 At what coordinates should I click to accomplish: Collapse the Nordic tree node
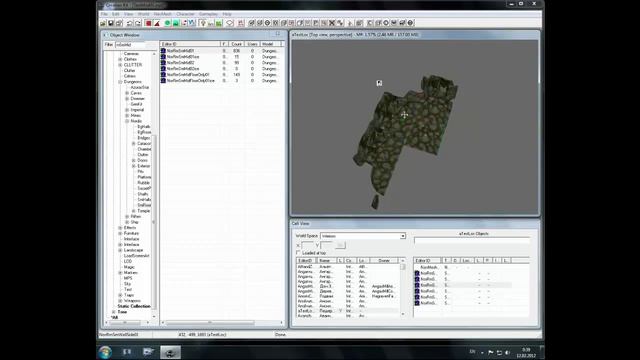click(127, 121)
